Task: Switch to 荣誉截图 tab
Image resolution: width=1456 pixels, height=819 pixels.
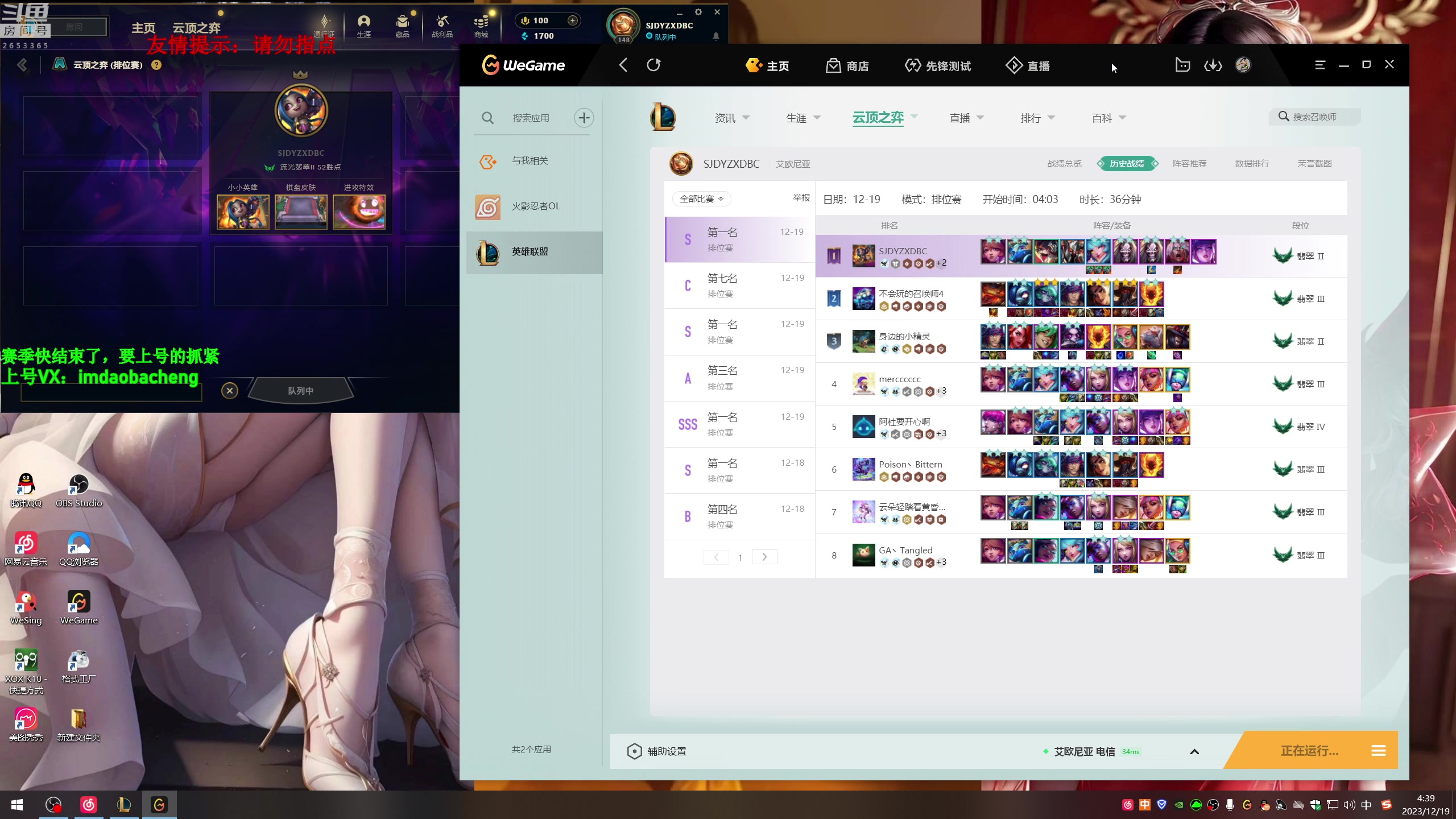Action: click(x=1314, y=164)
